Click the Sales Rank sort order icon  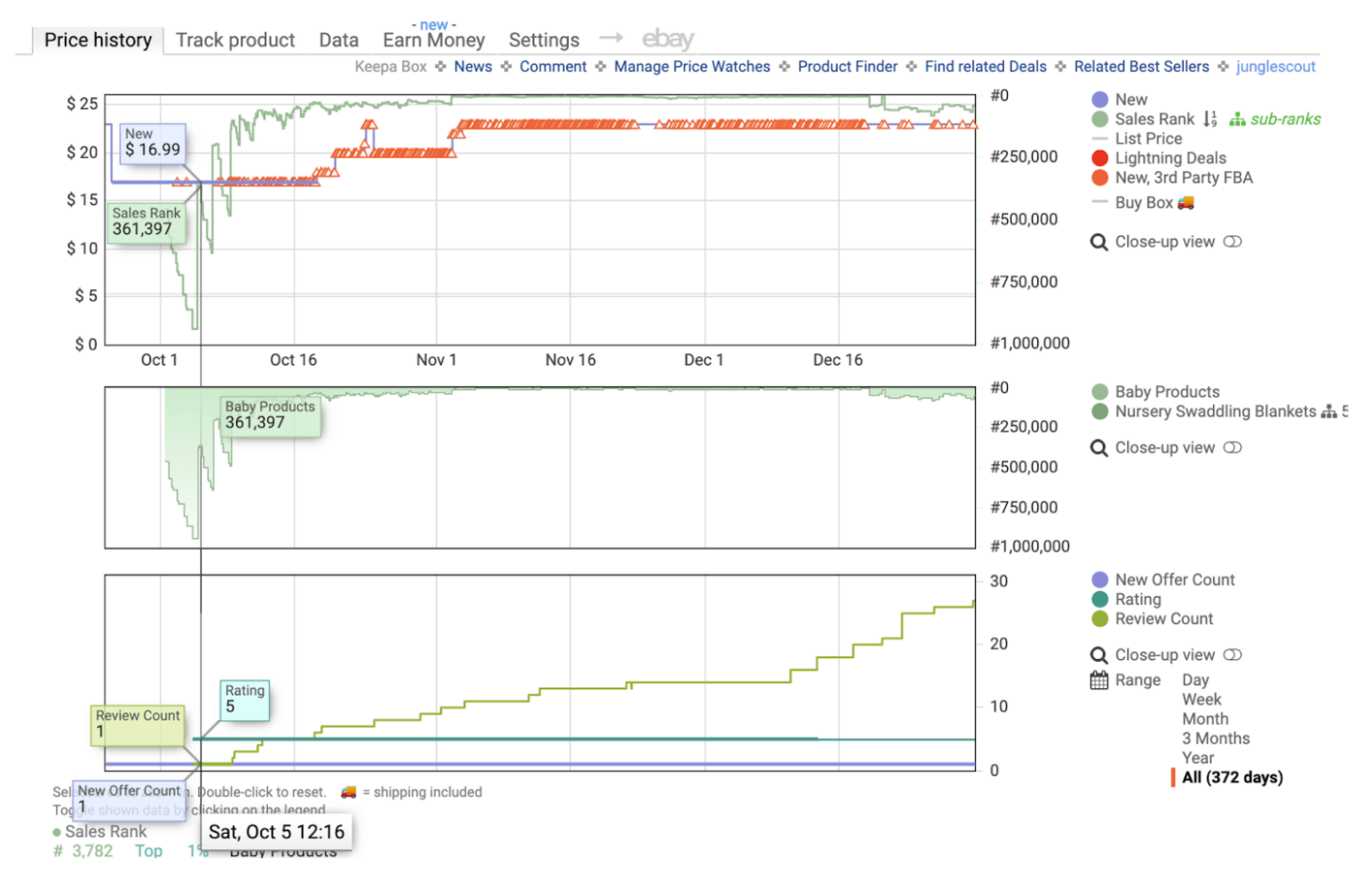point(1210,119)
